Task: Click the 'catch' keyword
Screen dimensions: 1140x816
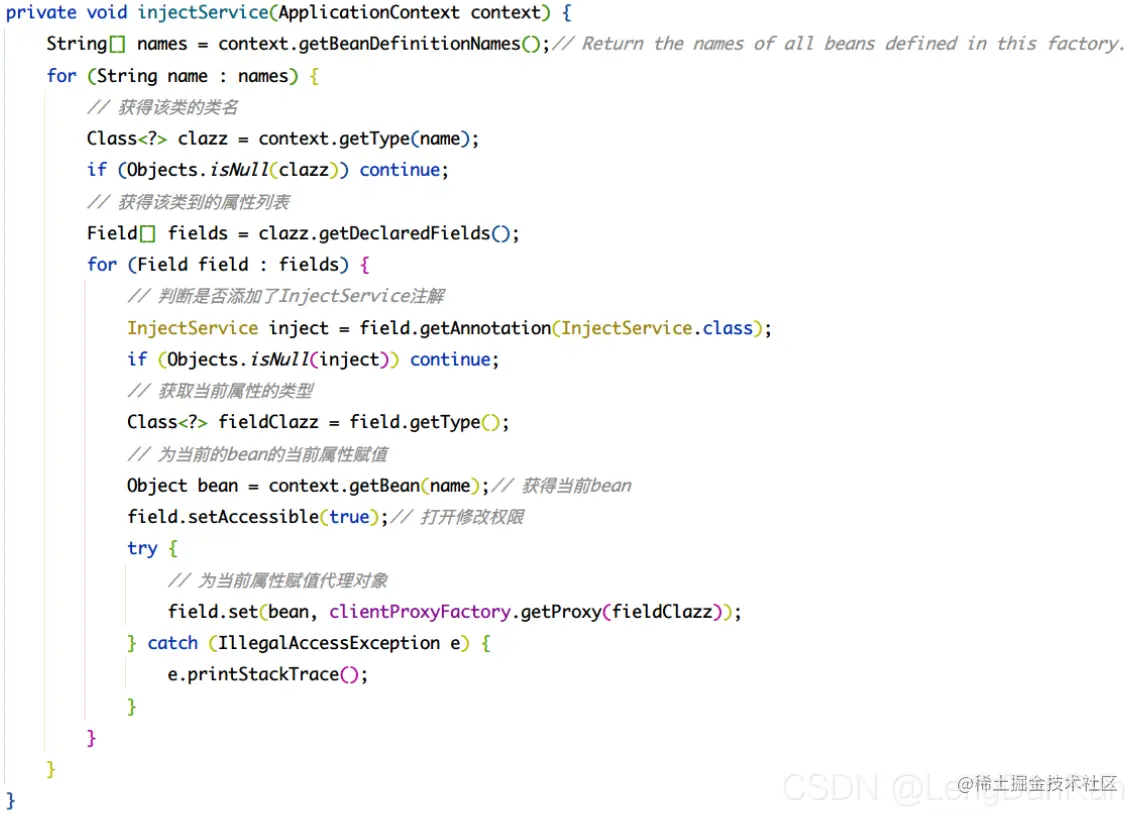Action: point(172,643)
